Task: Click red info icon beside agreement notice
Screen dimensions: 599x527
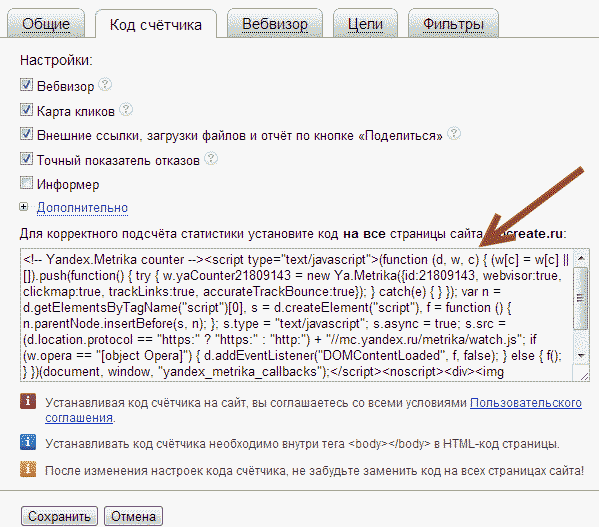Action: coord(28,401)
